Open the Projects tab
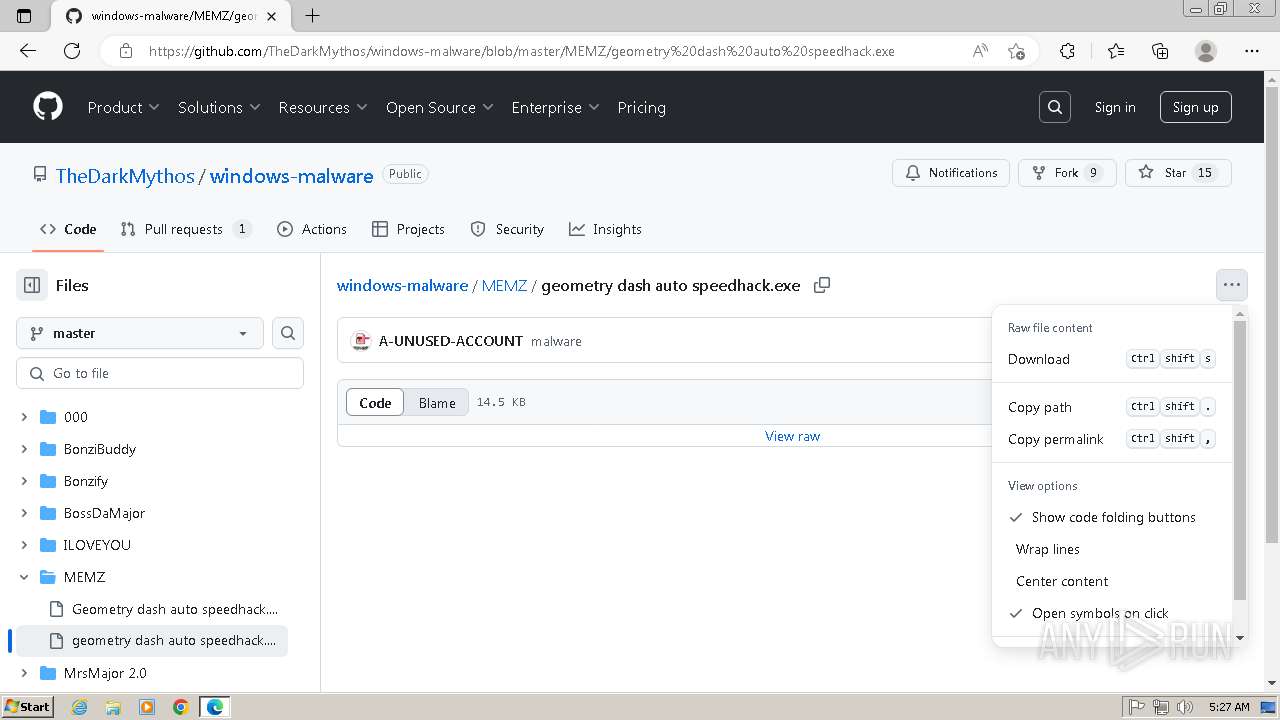The height and width of the screenshot is (720, 1280). tap(408, 229)
